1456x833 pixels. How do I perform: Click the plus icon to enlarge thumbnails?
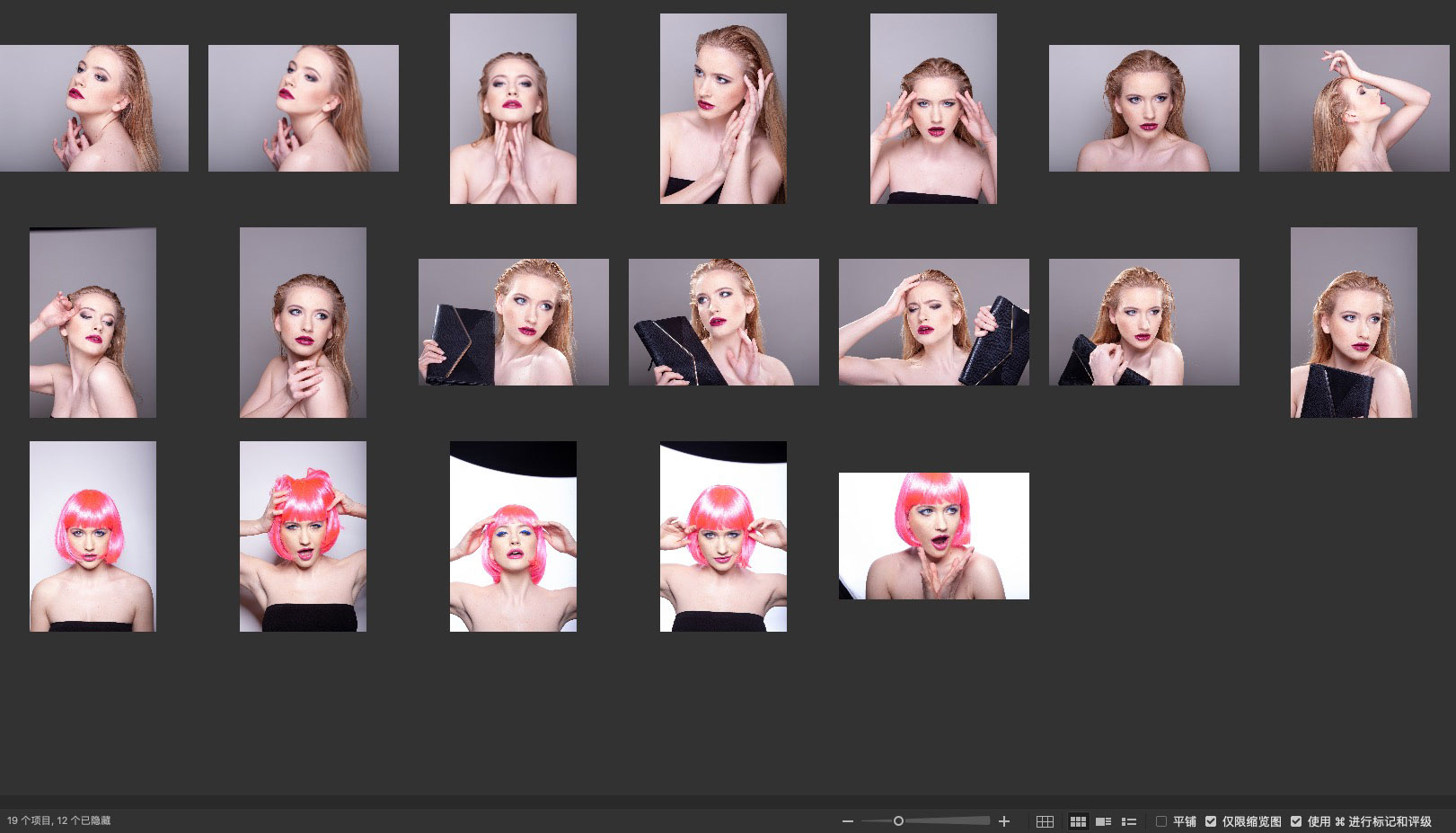point(1004,821)
